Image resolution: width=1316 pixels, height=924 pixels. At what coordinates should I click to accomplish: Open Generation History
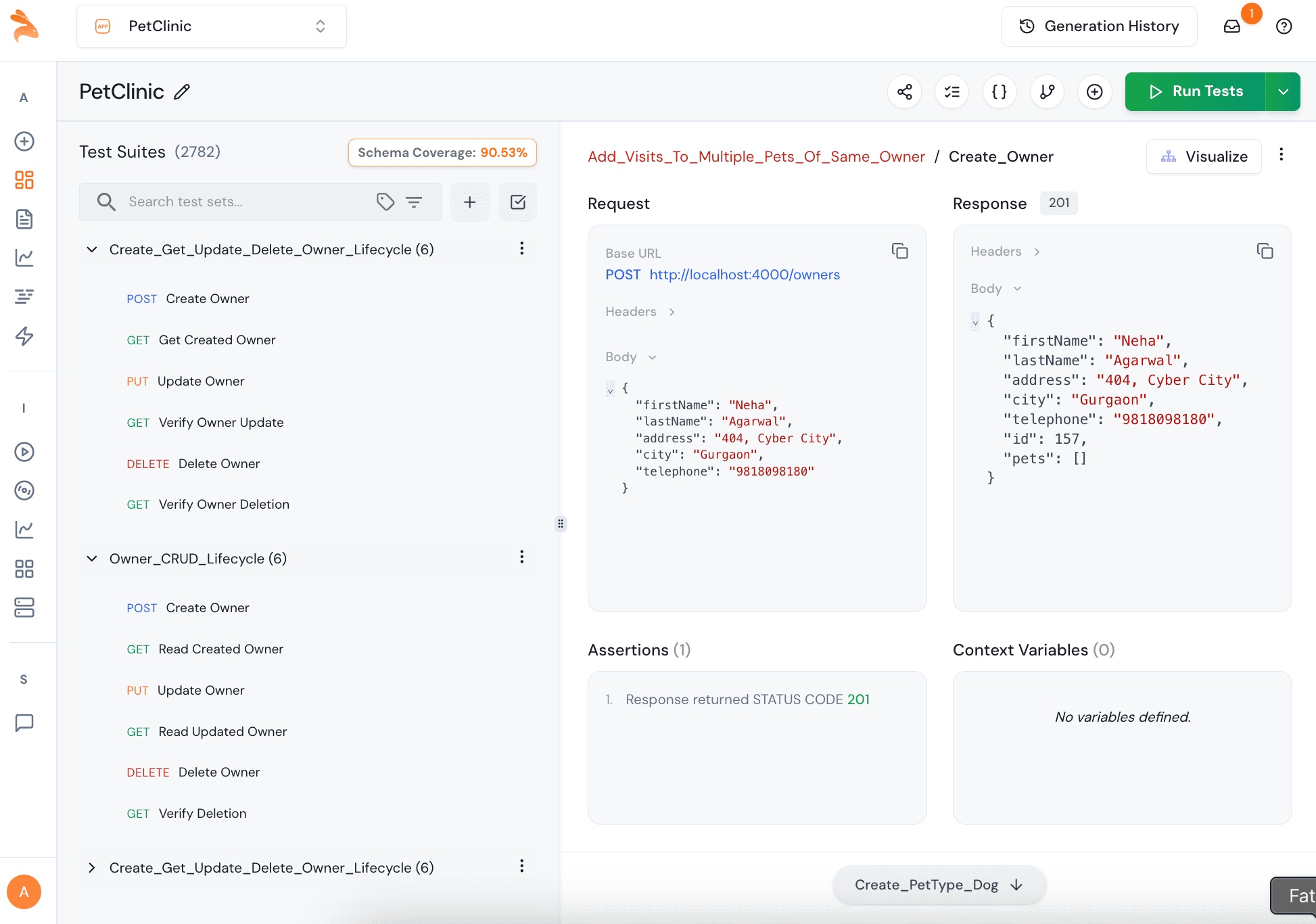tap(1099, 26)
